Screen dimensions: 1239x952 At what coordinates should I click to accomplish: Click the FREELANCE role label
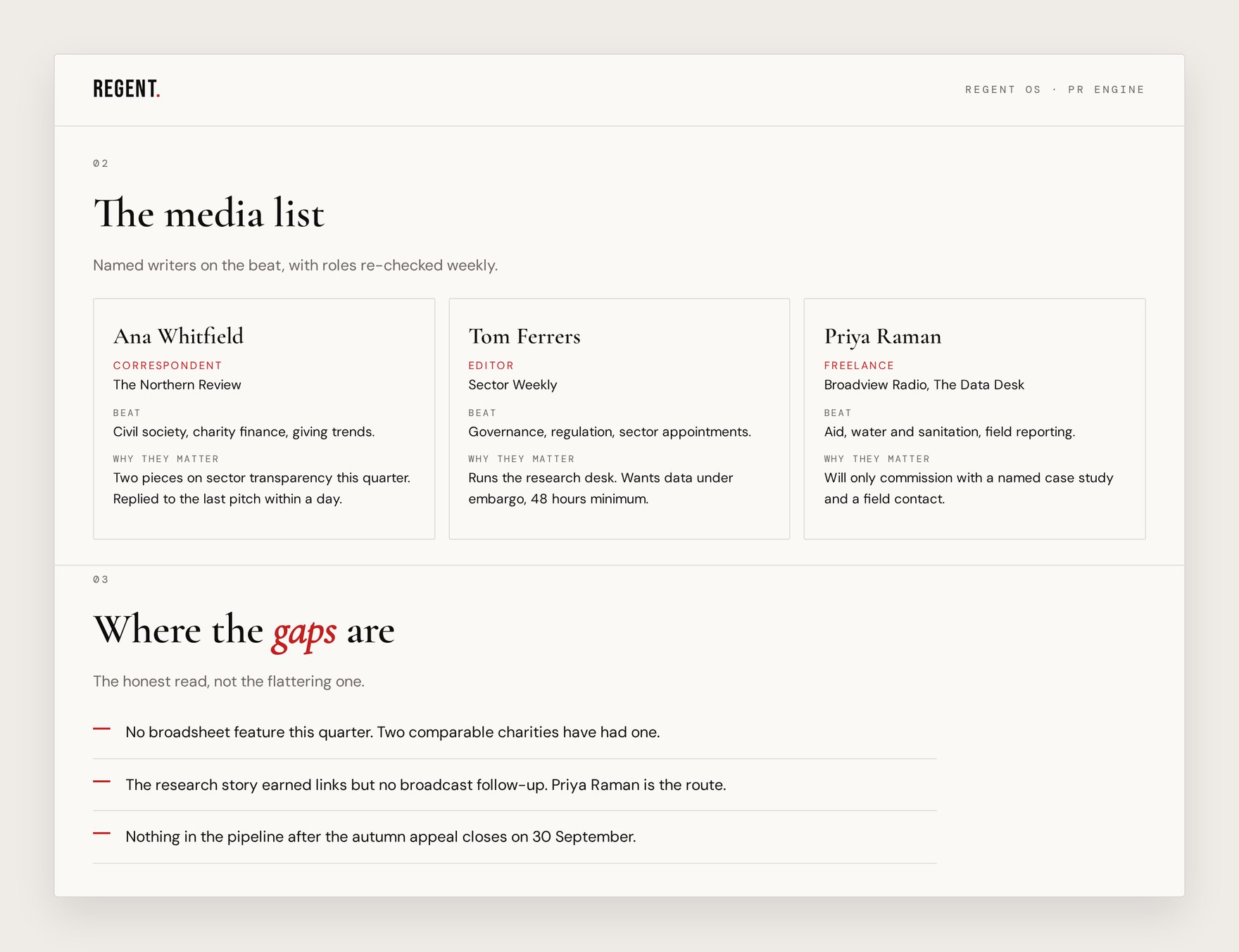(x=859, y=365)
